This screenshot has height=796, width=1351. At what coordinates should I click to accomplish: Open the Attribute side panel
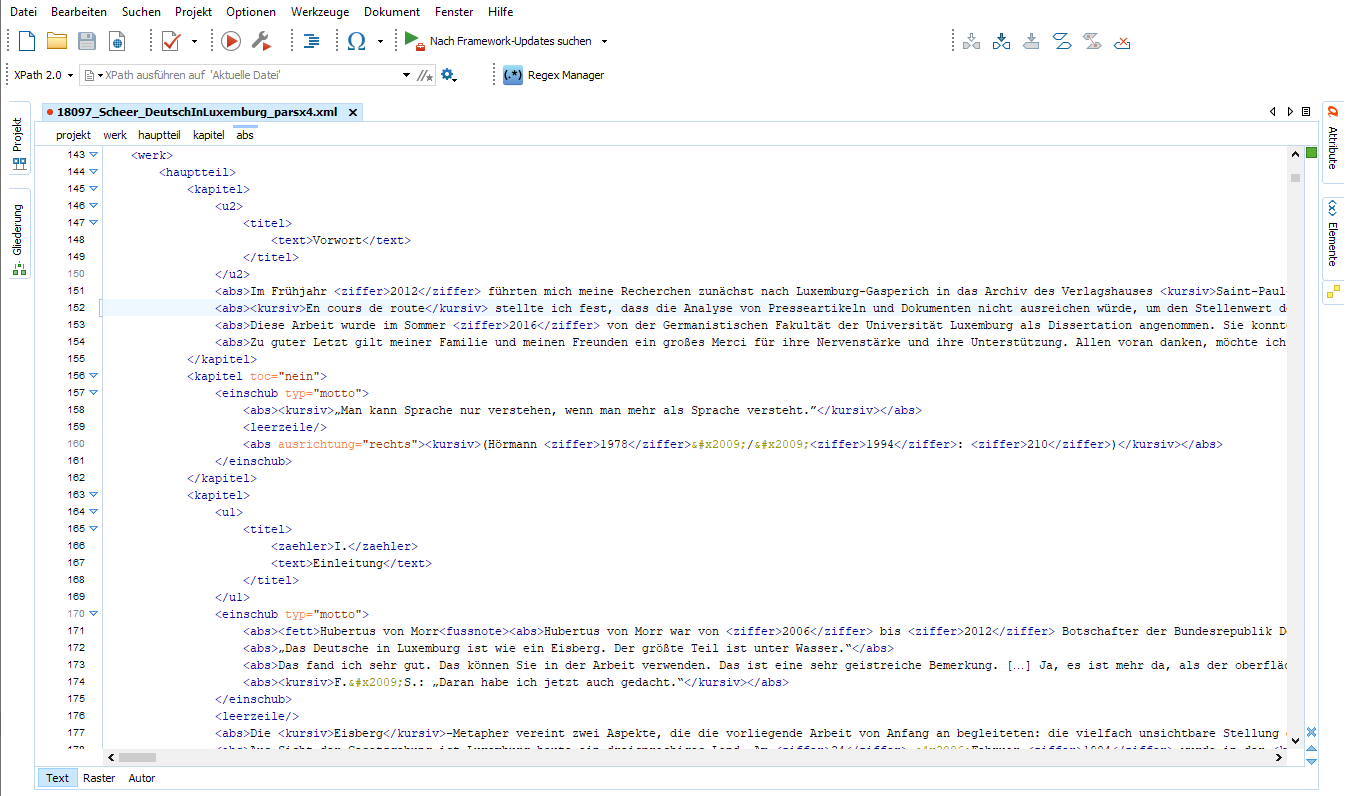point(1333,142)
